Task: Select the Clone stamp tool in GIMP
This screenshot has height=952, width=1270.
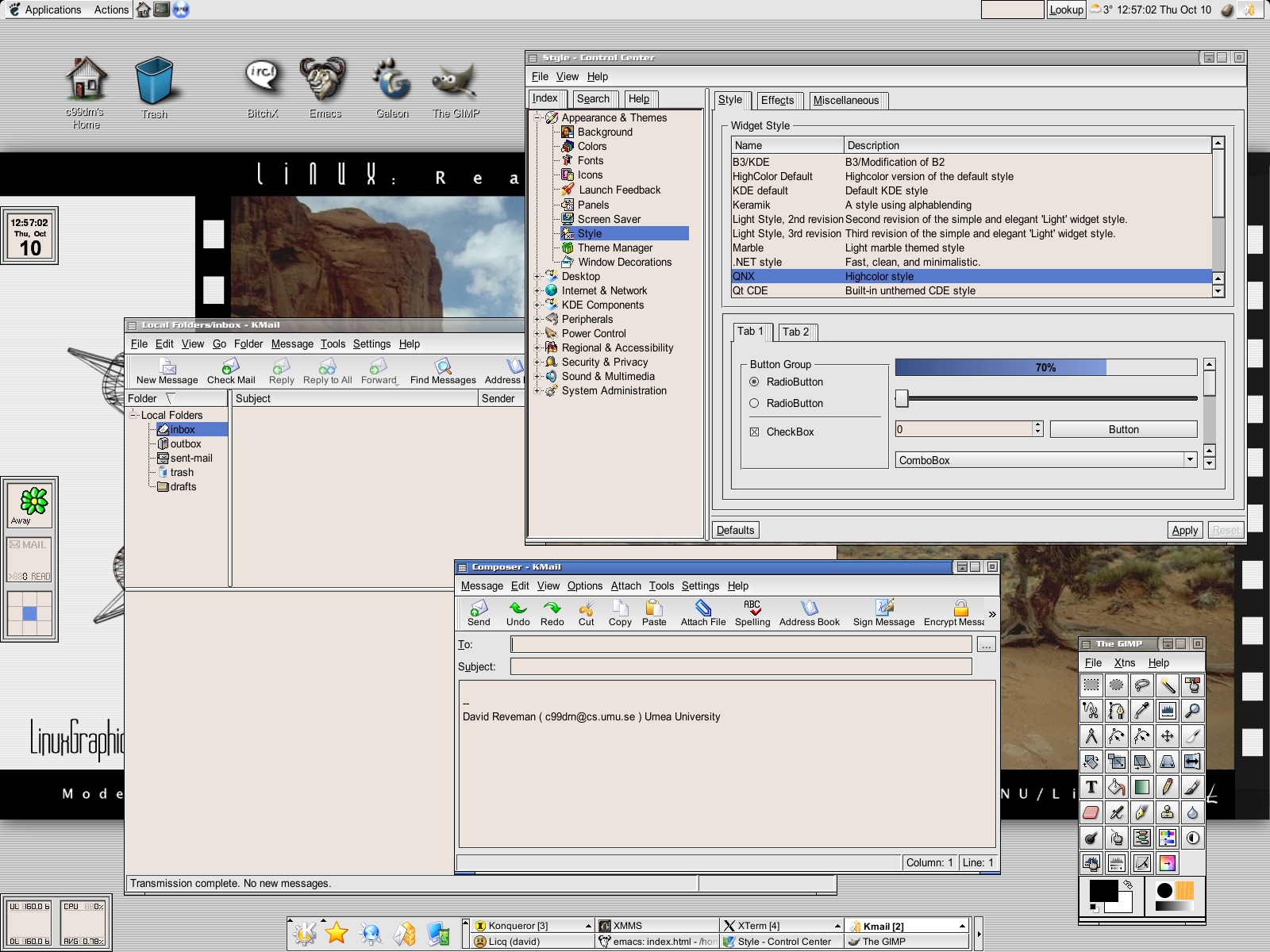Action: pyautogui.click(x=1168, y=812)
